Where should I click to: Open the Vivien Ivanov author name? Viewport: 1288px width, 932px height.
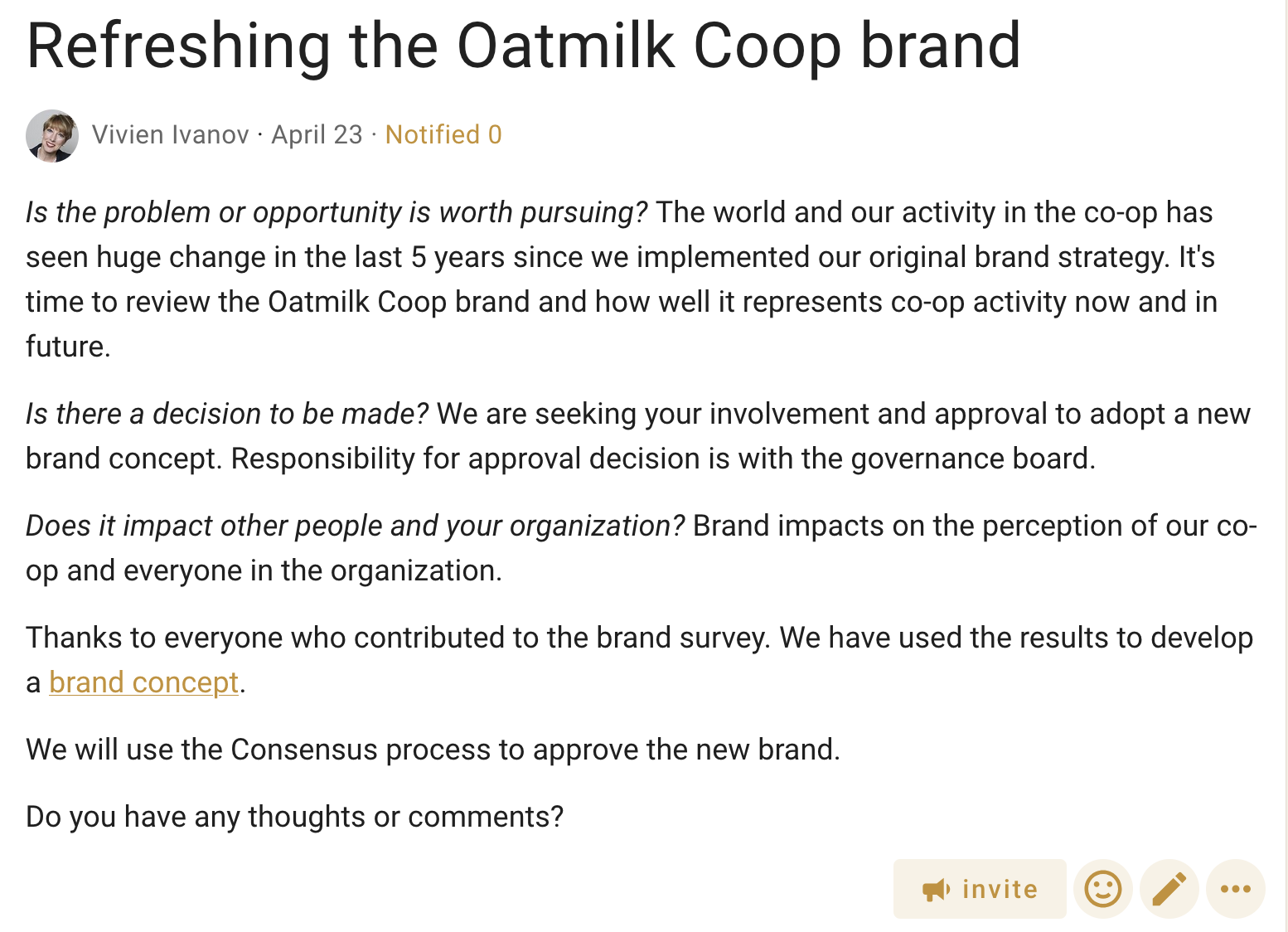pyautogui.click(x=170, y=134)
